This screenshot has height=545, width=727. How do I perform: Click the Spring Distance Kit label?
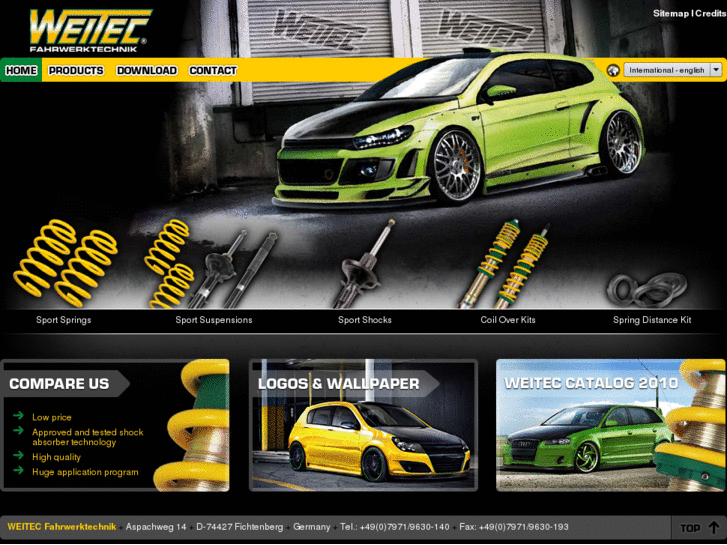(652, 320)
